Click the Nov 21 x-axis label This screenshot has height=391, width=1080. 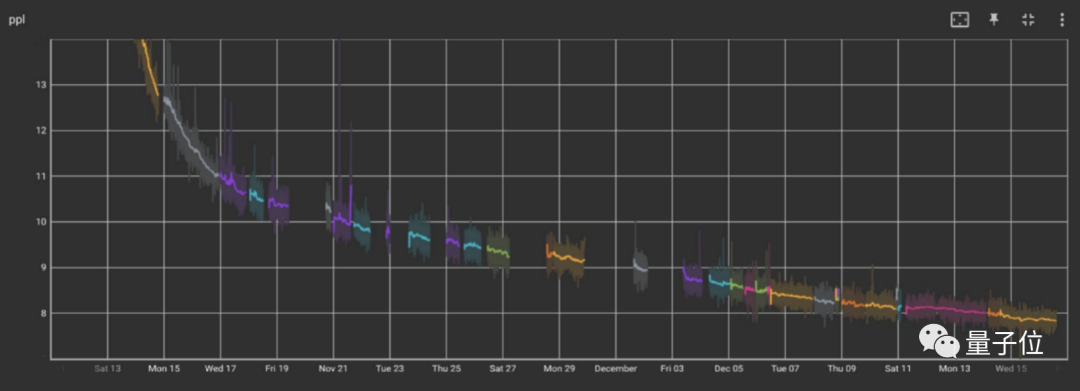point(333,369)
